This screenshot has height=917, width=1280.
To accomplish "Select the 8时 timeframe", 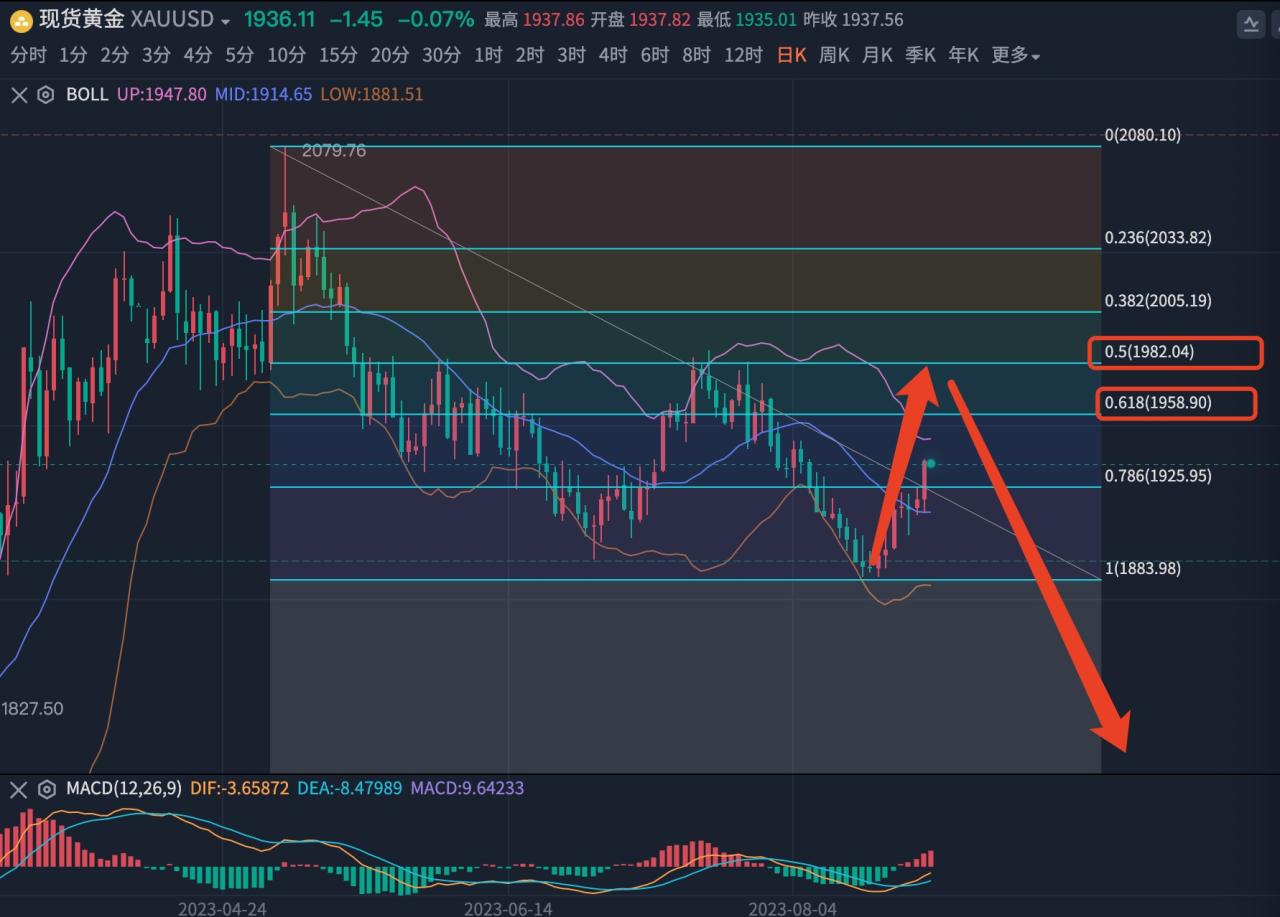I will (x=696, y=56).
